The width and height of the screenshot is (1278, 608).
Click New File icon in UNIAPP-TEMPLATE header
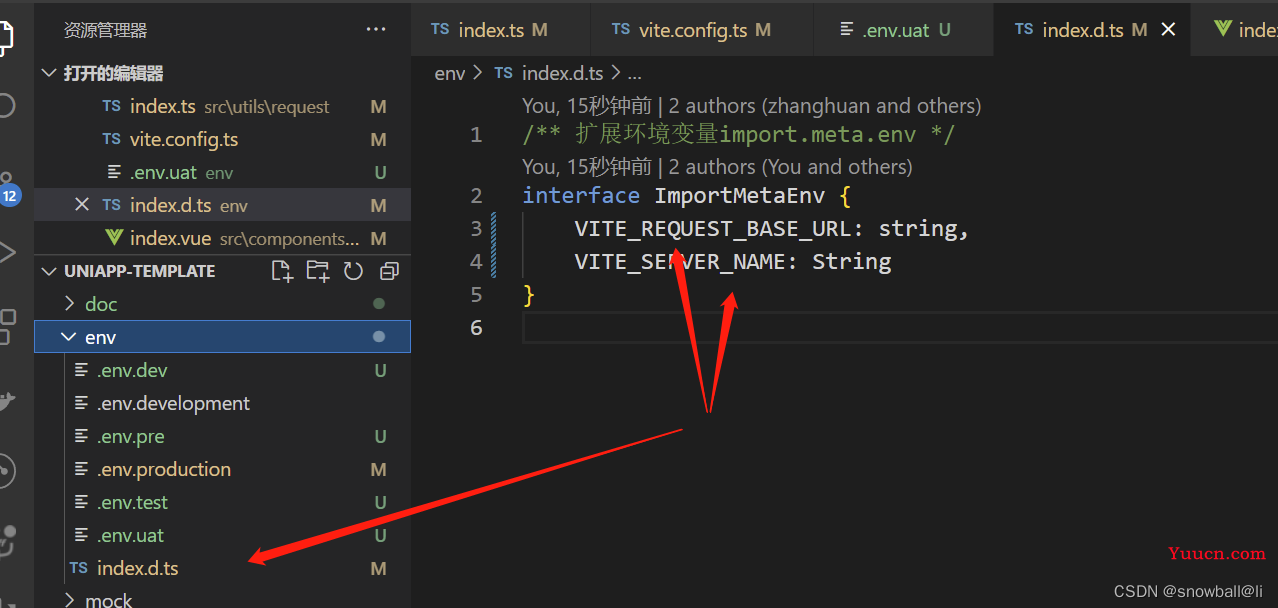click(282, 271)
